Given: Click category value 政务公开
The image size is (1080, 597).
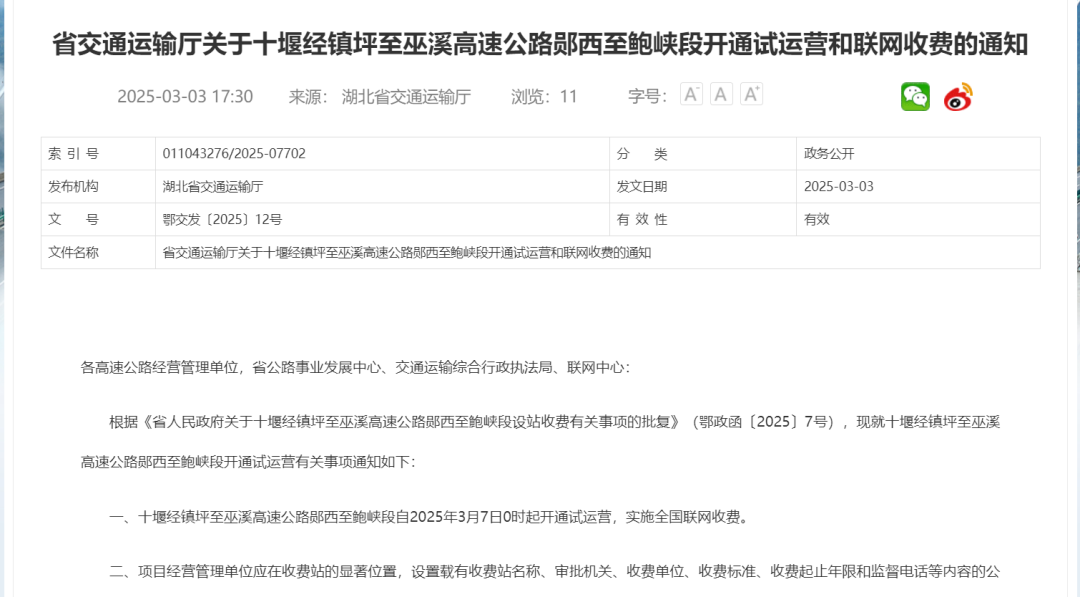Looking at the screenshot, I should click(x=829, y=154).
